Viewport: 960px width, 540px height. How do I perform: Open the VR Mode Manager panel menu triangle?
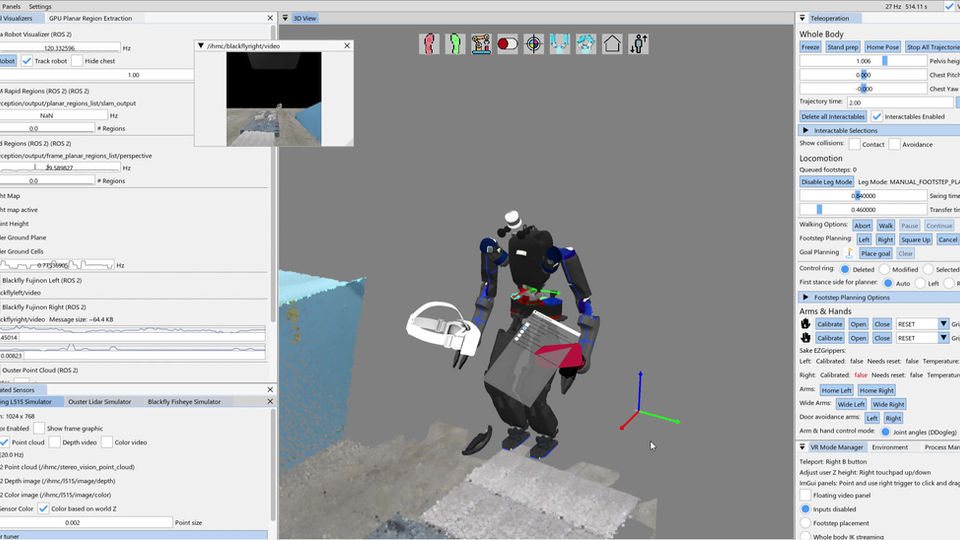pos(802,447)
